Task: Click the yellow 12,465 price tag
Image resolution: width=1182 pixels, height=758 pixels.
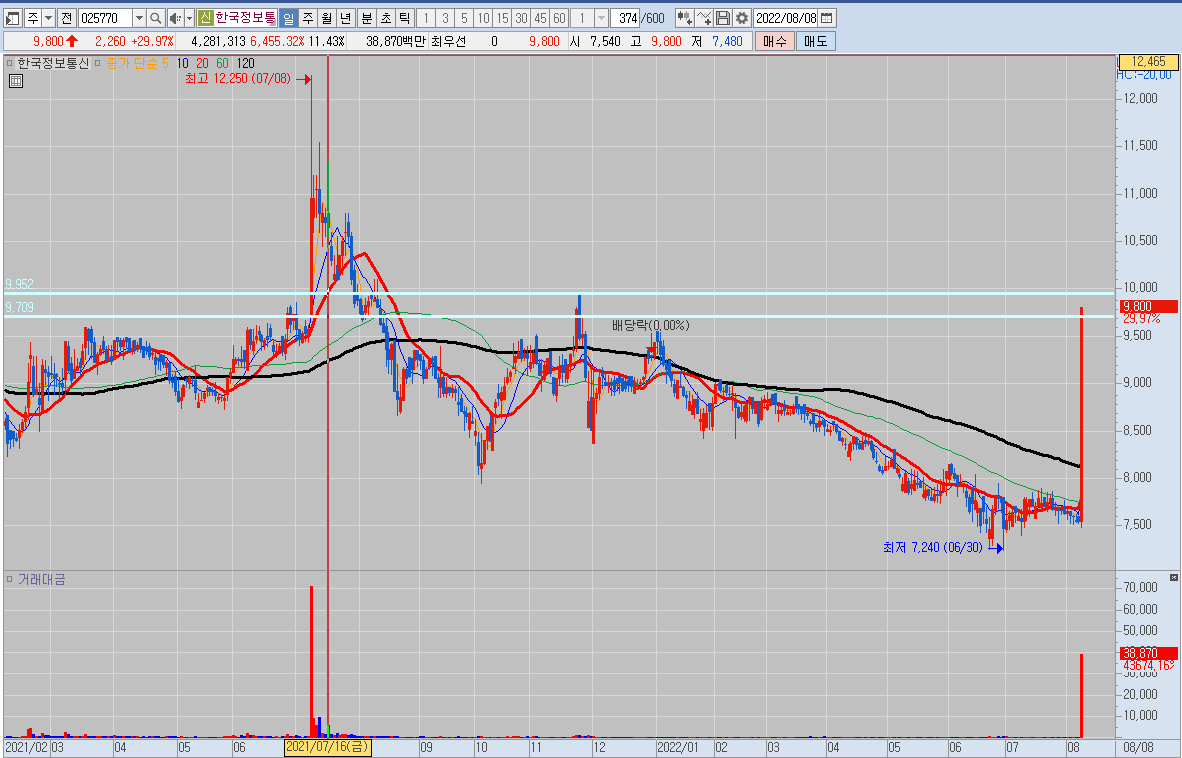Action: [1148, 62]
